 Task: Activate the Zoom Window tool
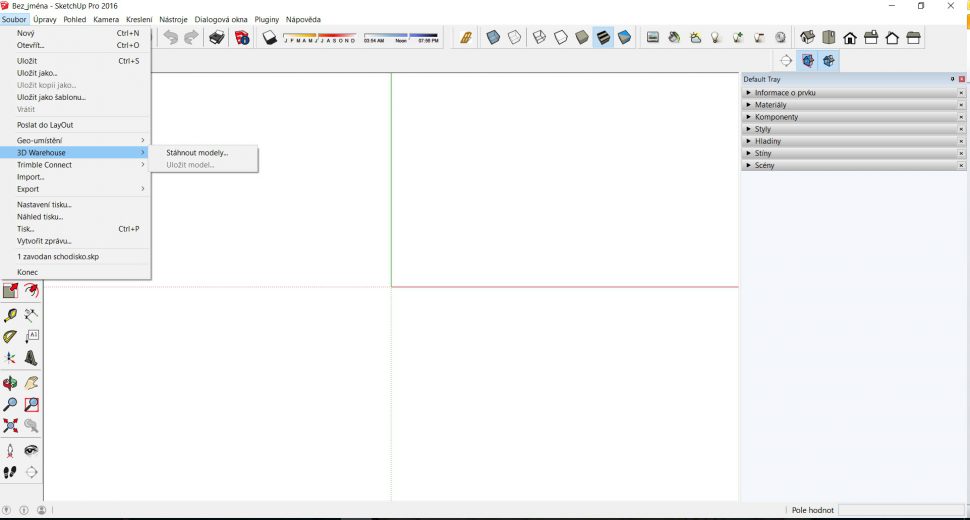click(x=31, y=404)
